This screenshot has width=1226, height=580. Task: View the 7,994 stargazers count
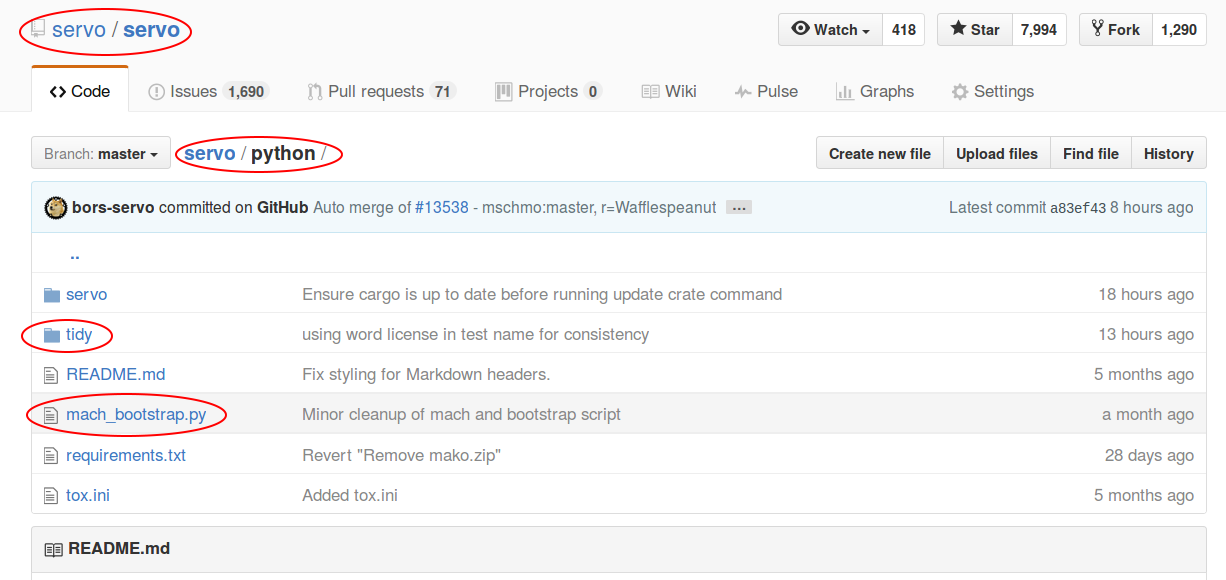pyautogui.click(x=1039, y=30)
